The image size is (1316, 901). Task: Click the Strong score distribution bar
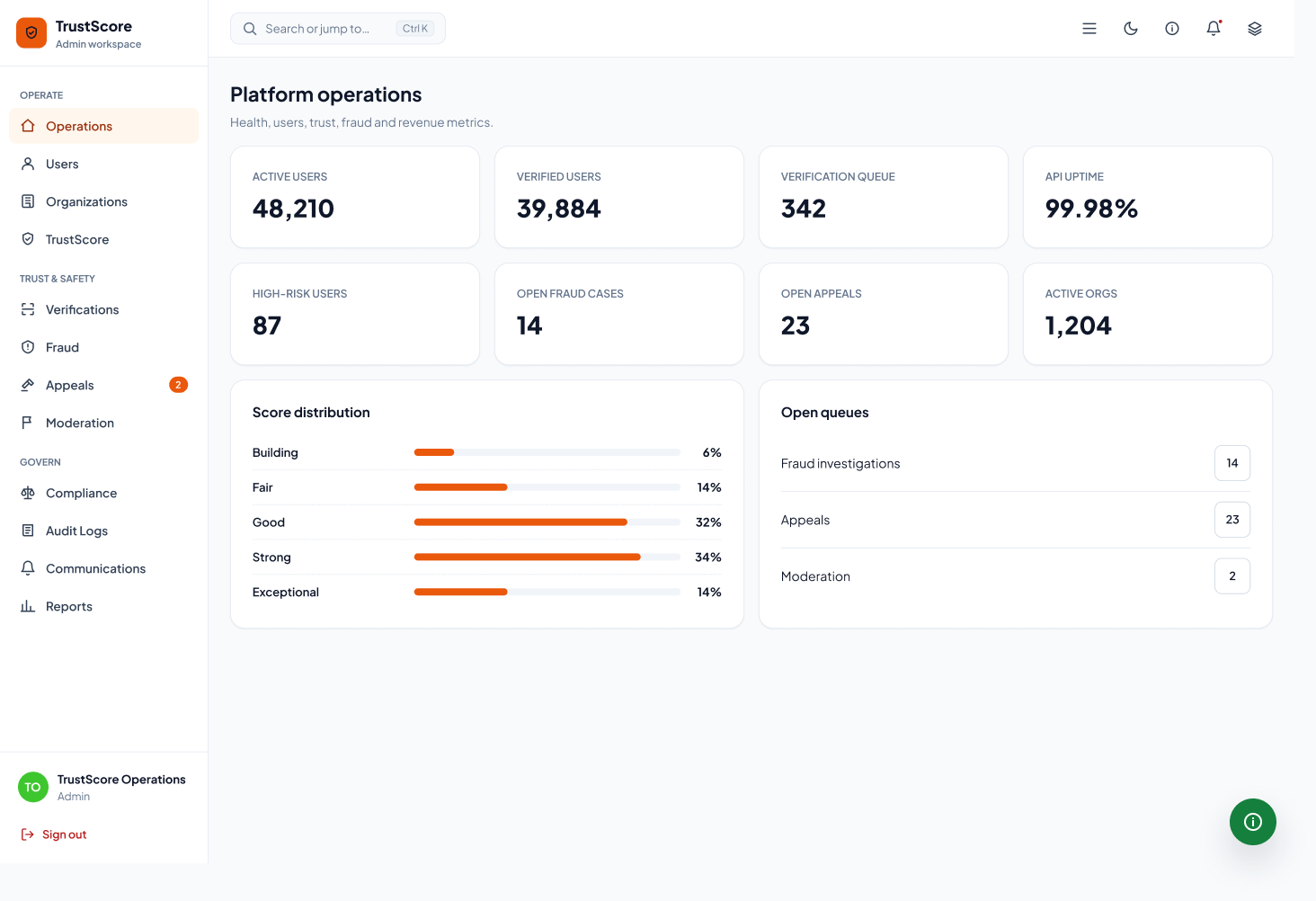pos(547,558)
